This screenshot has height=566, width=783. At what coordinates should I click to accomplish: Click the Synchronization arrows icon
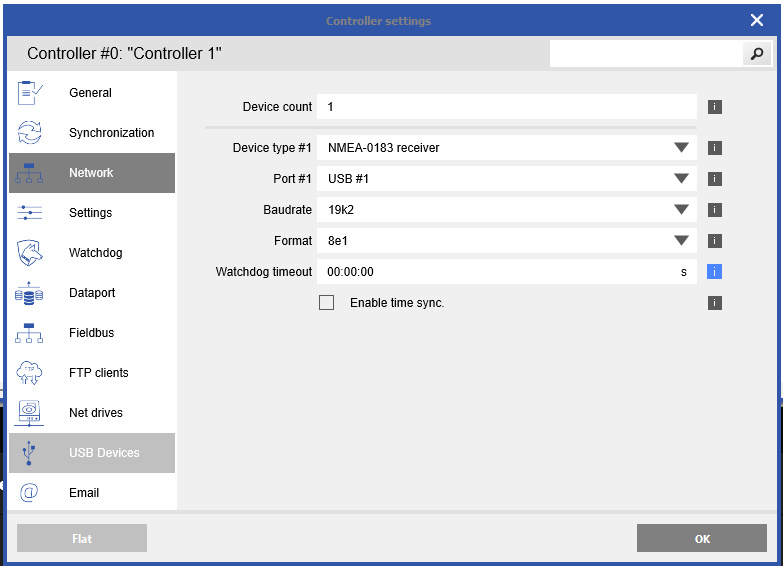[30, 133]
